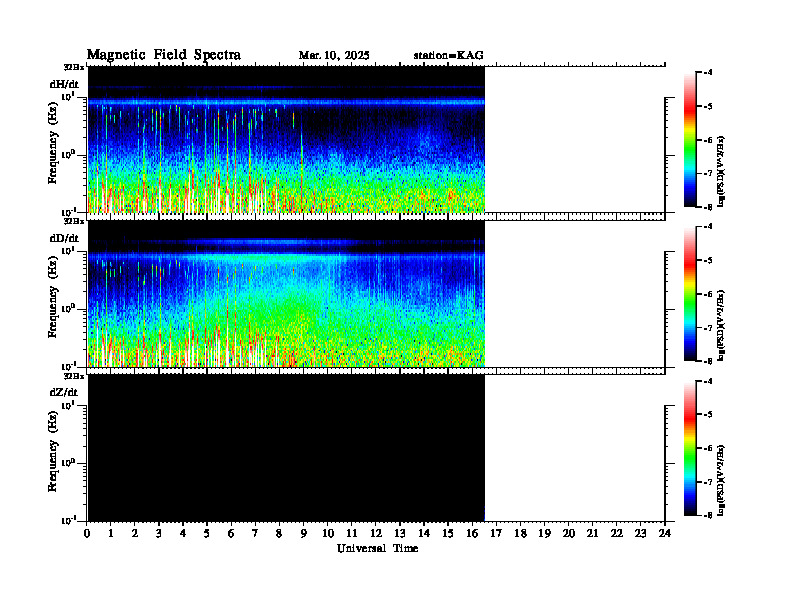Click the log PSD unit label beside dD/dt color bar

point(721,325)
